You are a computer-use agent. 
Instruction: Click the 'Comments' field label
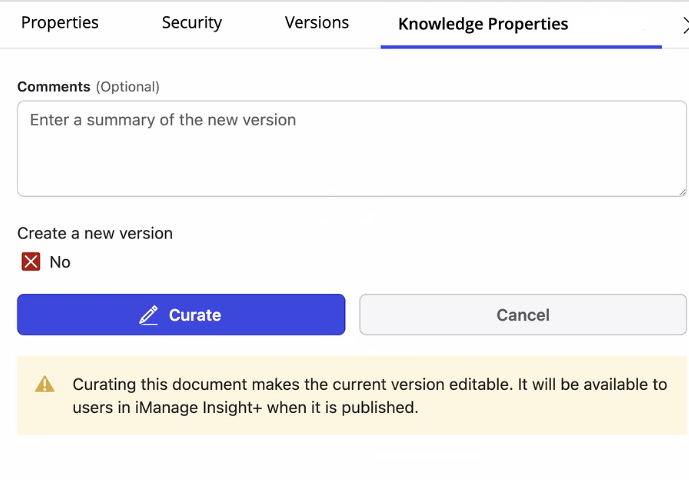pyautogui.click(x=54, y=87)
